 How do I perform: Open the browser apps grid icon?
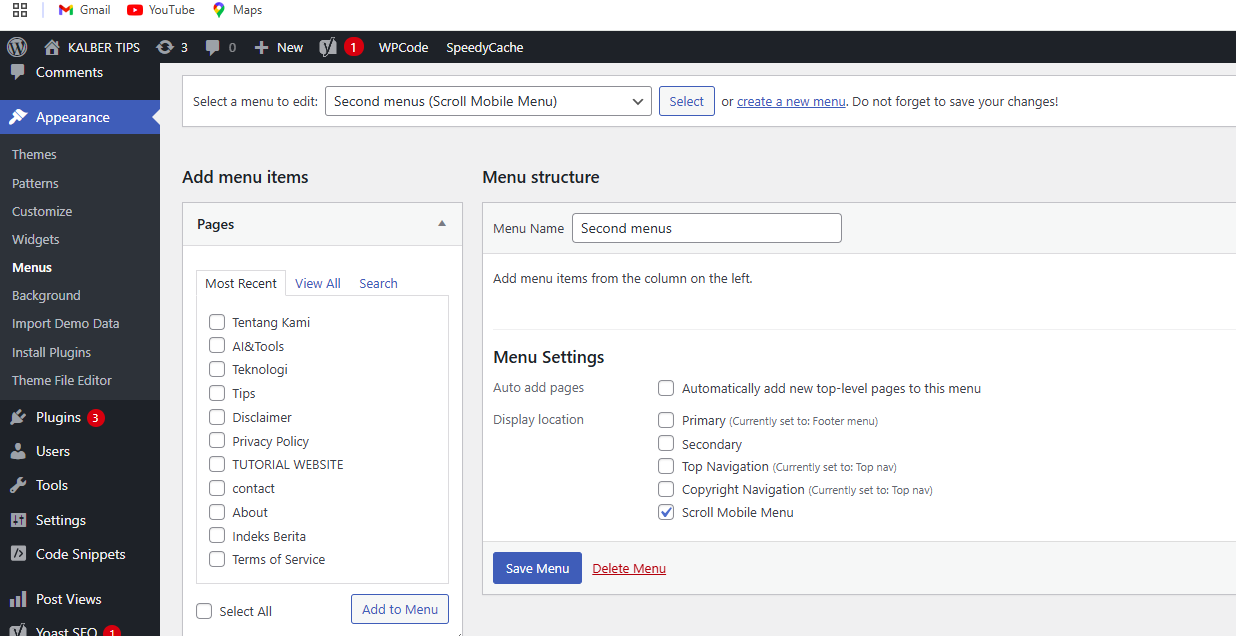pyautogui.click(x=20, y=10)
